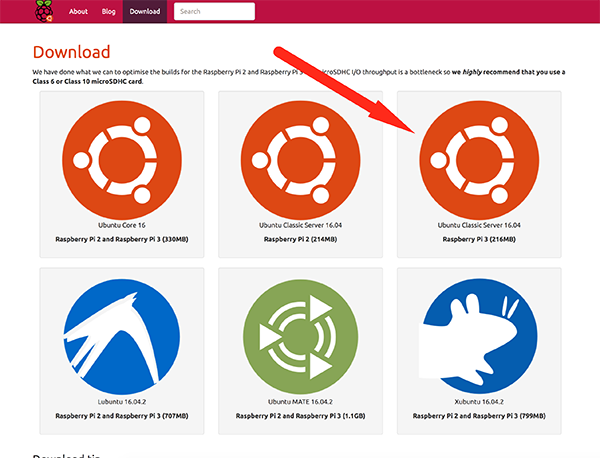Open Ubuntu Classic Server title above Raspberry Pi 3 (216MB)
Screen dimensions: 600x458
pyautogui.click(x=479, y=225)
